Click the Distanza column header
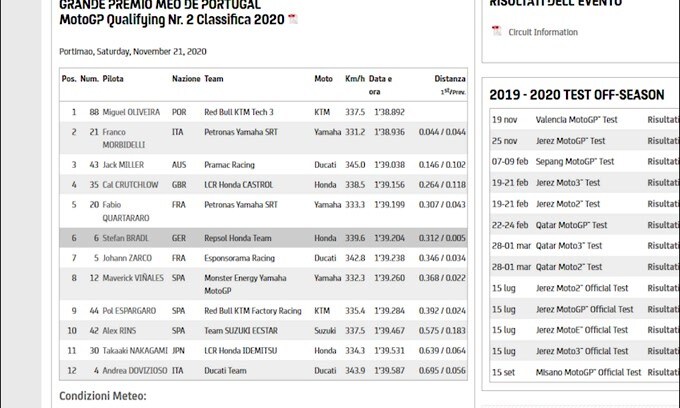 tap(450, 79)
